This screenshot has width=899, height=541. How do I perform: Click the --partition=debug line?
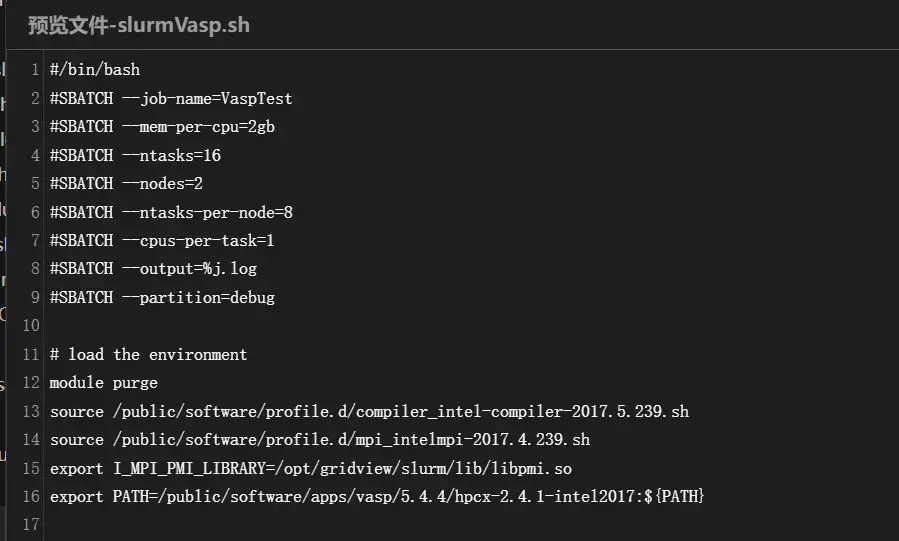(x=162, y=297)
